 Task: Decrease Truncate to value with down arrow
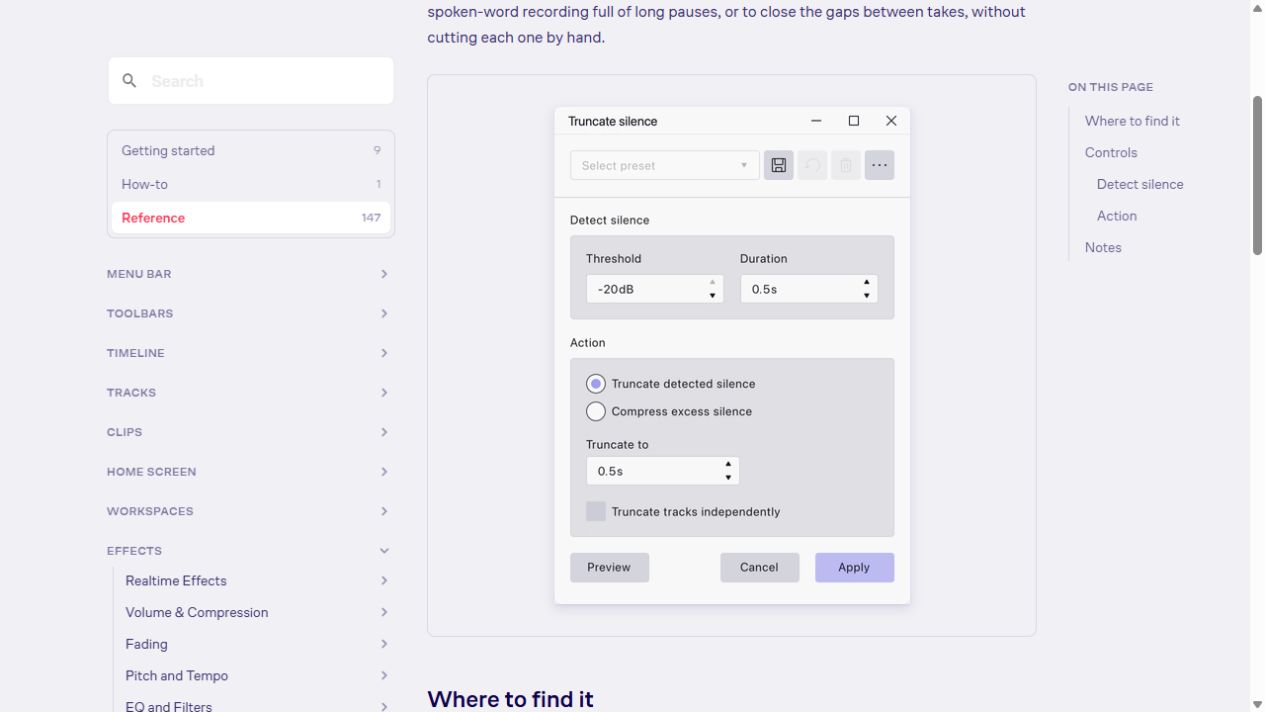728,477
